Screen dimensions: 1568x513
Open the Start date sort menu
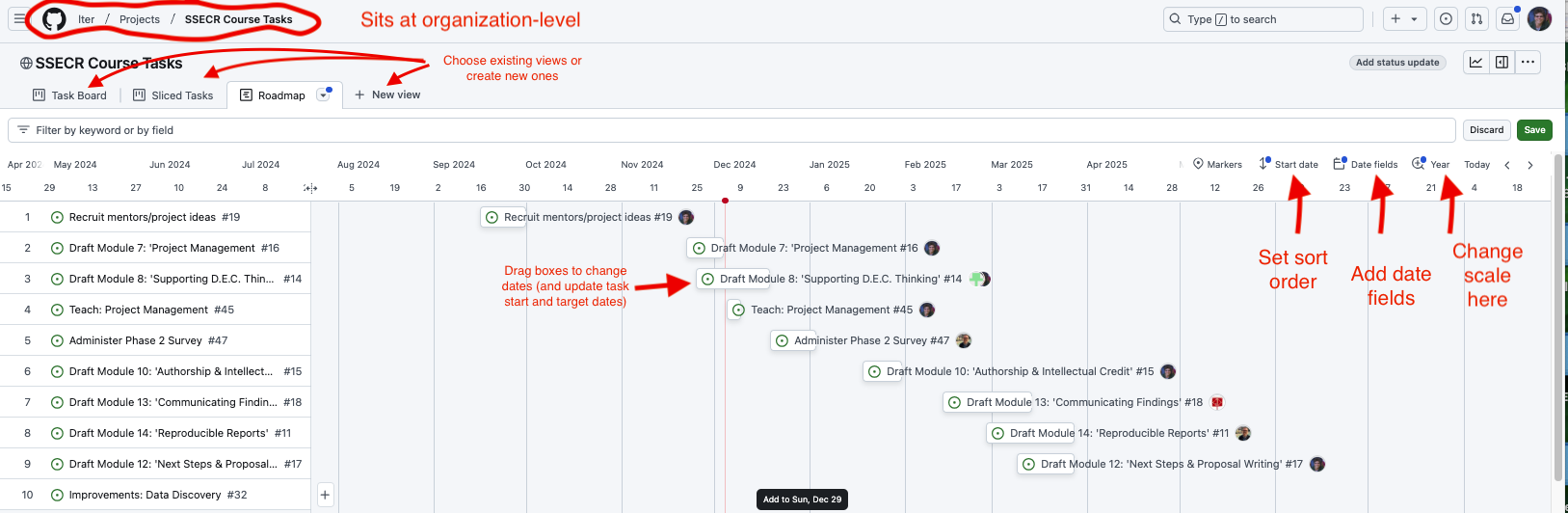click(1289, 165)
